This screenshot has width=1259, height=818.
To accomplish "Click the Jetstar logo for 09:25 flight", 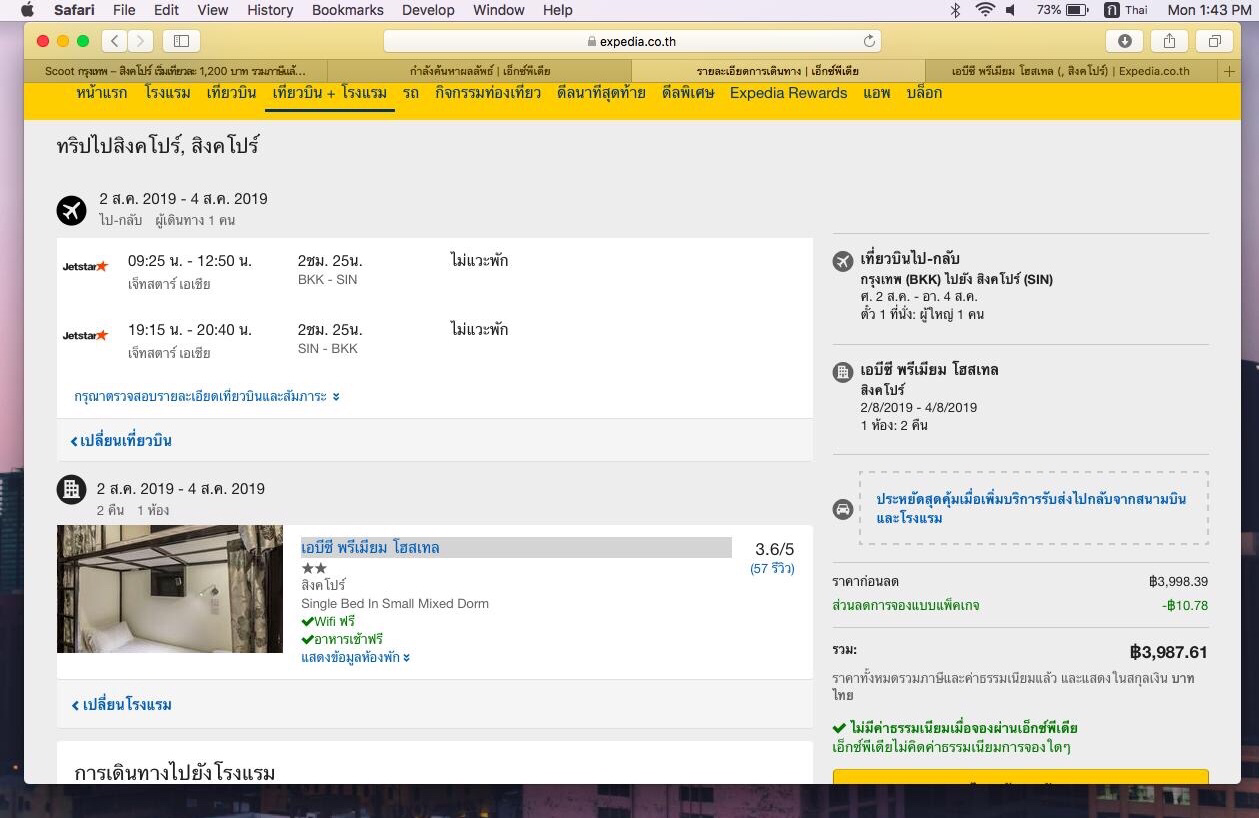I will click(85, 266).
